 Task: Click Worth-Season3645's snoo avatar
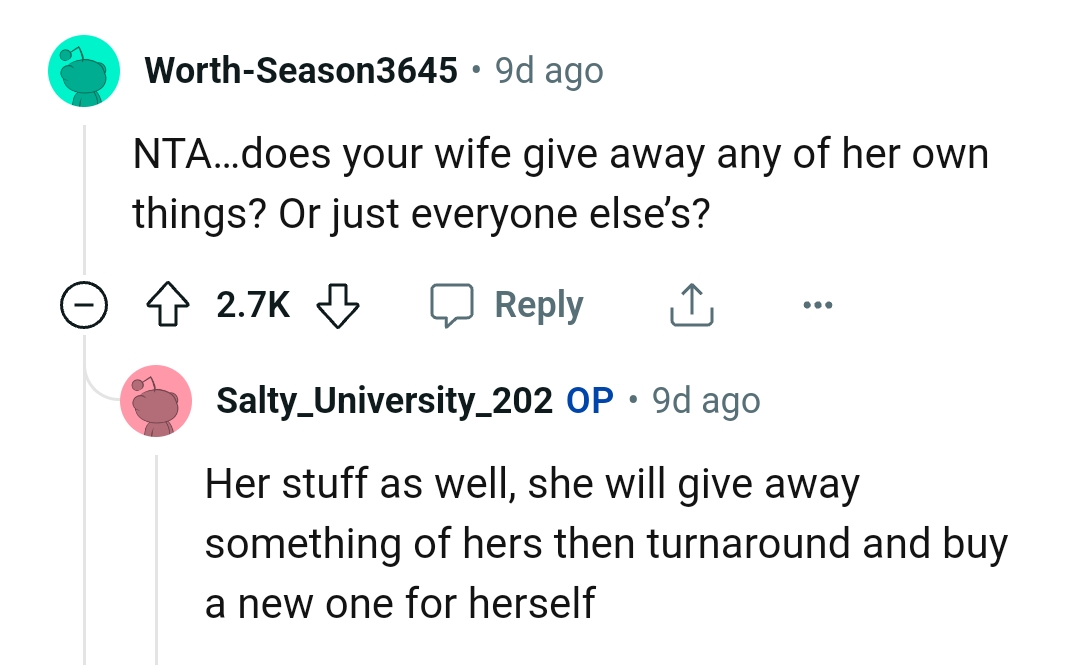click(x=84, y=70)
